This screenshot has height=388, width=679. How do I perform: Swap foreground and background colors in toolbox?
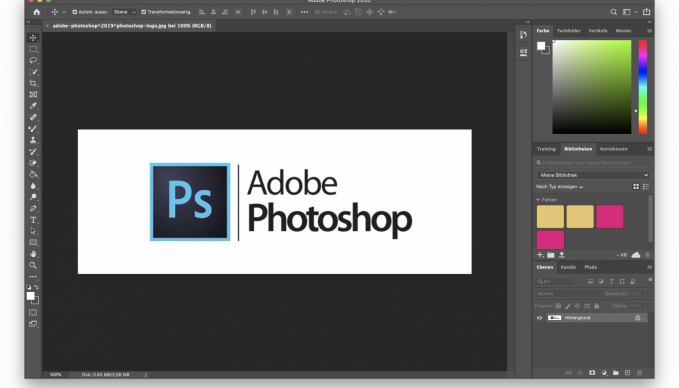[x=36, y=287]
